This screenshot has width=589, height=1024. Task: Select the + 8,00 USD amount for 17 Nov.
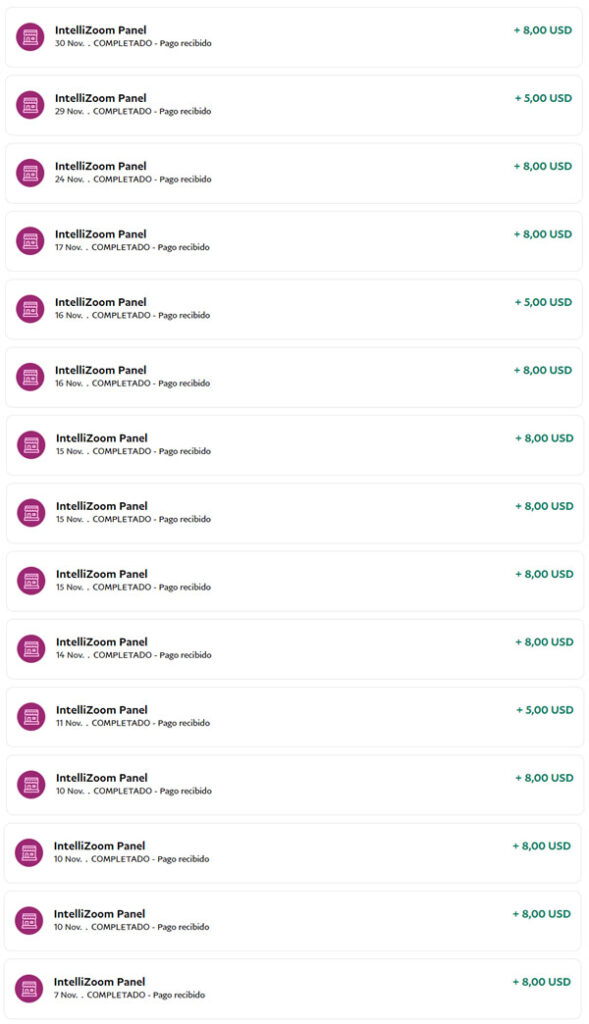click(543, 234)
